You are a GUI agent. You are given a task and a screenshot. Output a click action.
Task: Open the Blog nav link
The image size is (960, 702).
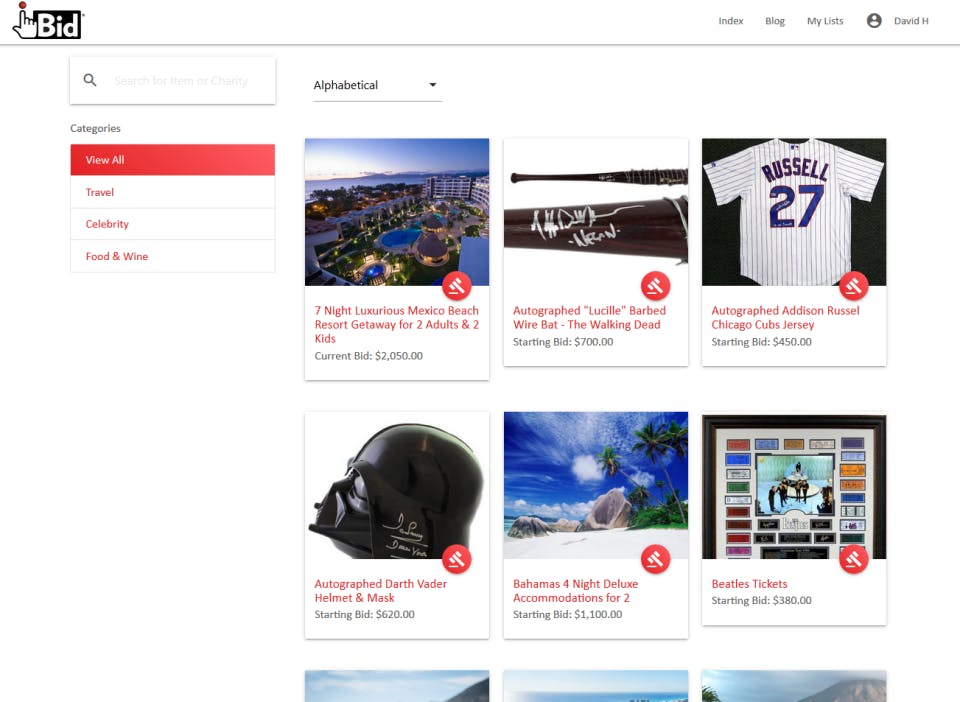774,21
